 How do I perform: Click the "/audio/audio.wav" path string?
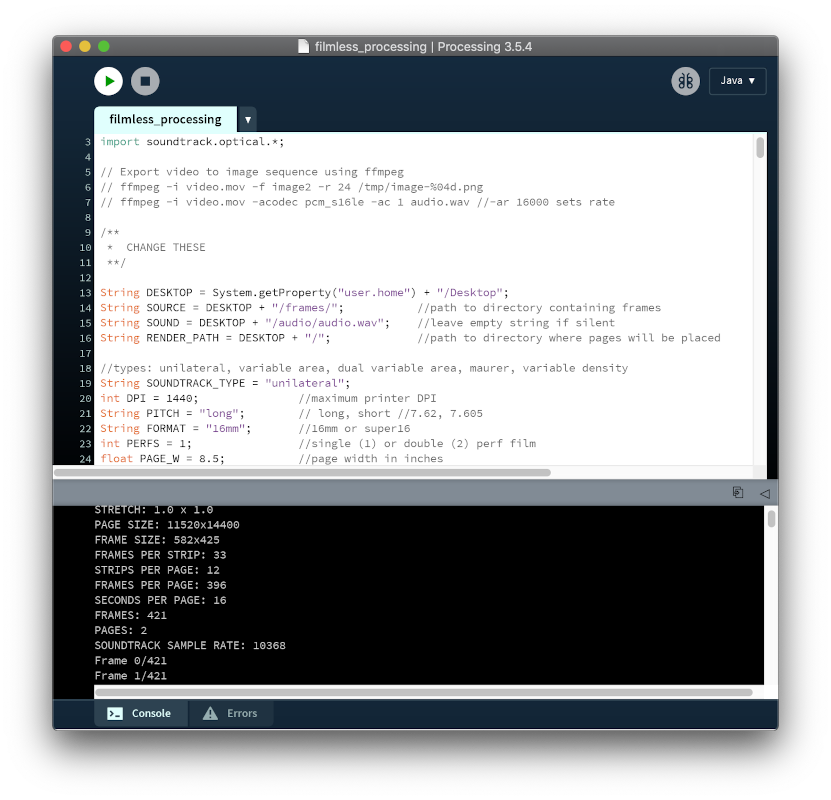point(324,323)
